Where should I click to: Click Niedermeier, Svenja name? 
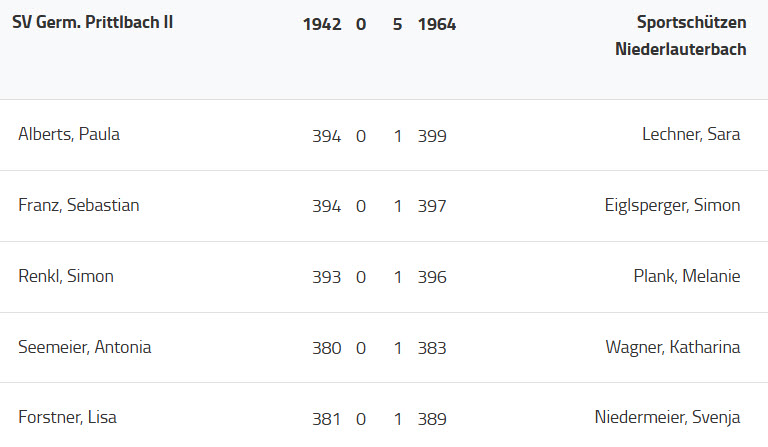(x=667, y=418)
